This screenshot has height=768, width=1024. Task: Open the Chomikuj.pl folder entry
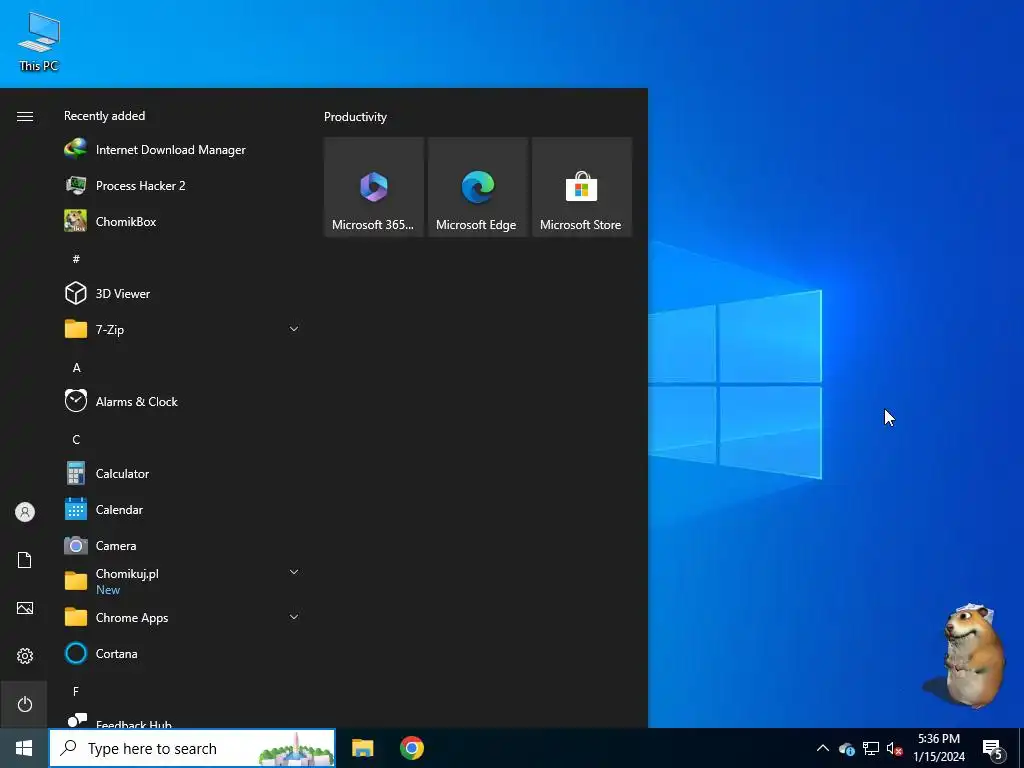[182, 581]
